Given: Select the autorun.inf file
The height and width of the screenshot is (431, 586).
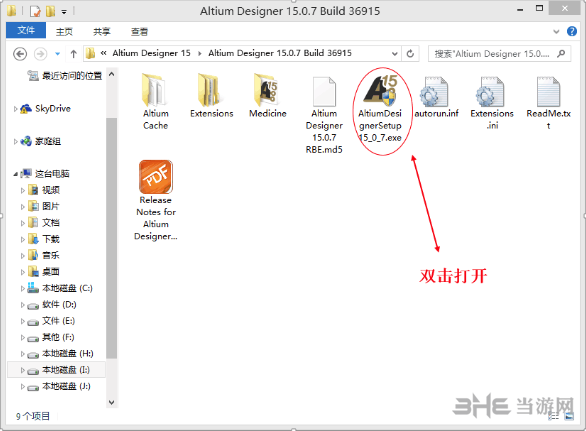Looking at the screenshot, I should point(436,97).
